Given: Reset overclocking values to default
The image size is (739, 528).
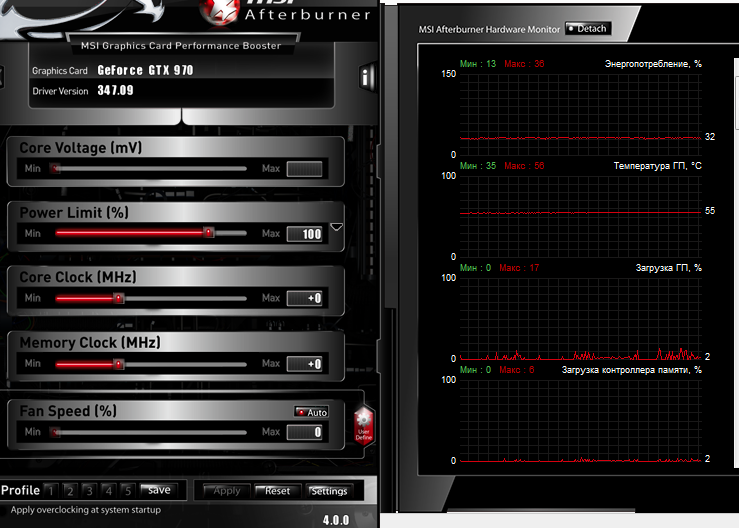Looking at the screenshot, I should (x=277, y=491).
